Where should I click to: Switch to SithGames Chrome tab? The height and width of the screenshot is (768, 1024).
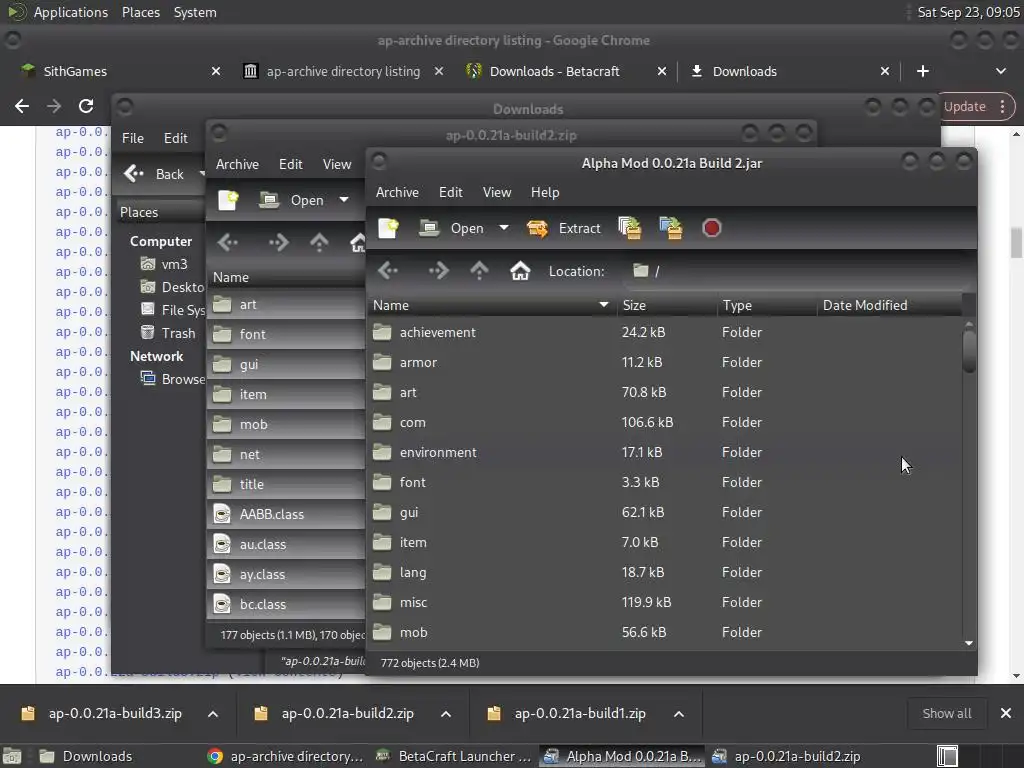click(74, 71)
